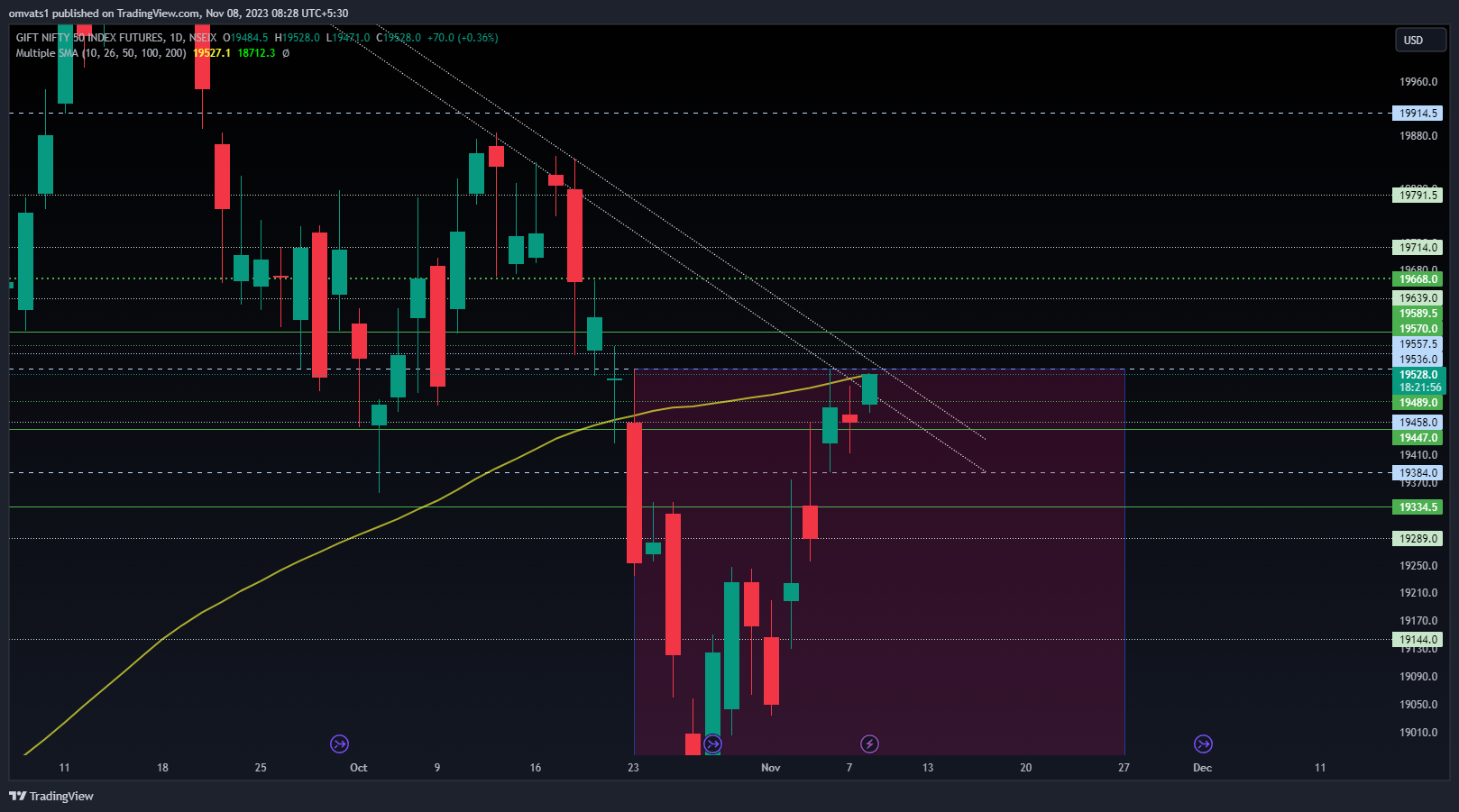This screenshot has width=1459, height=812.
Task: Click the 13 date label on time axis
Action: (x=928, y=768)
